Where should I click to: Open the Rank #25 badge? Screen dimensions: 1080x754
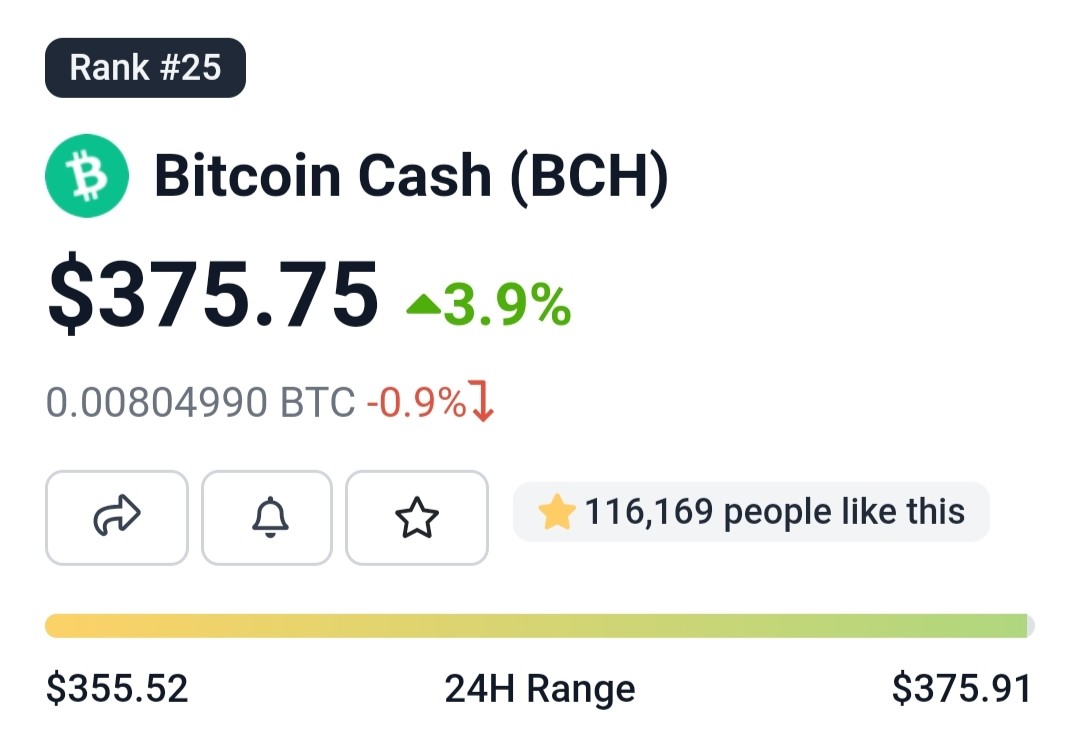point(145,67)
